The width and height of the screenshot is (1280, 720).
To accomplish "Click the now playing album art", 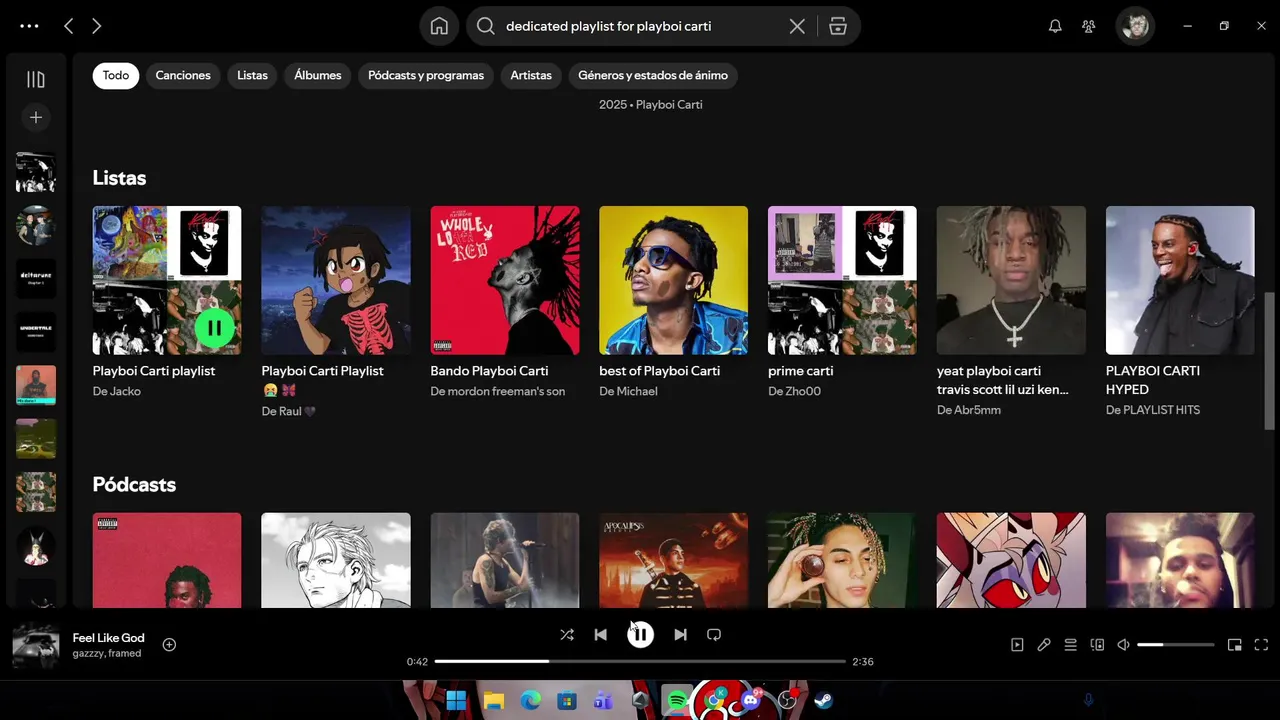I will pyautogui.click(x=36, y=646).
